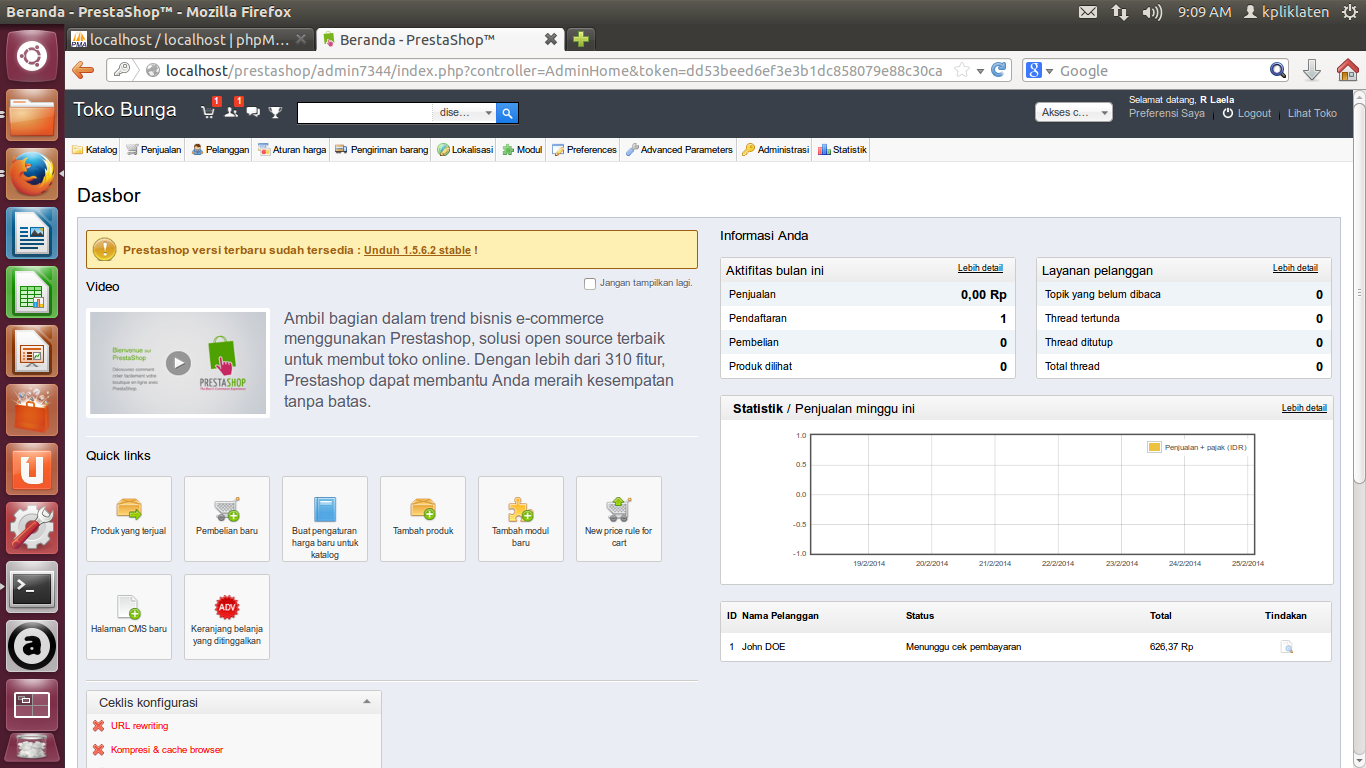This screenshot has height=768, width=1366.
Task: Open Halaman CMS baru quick link
Action: tap(129, 617)
